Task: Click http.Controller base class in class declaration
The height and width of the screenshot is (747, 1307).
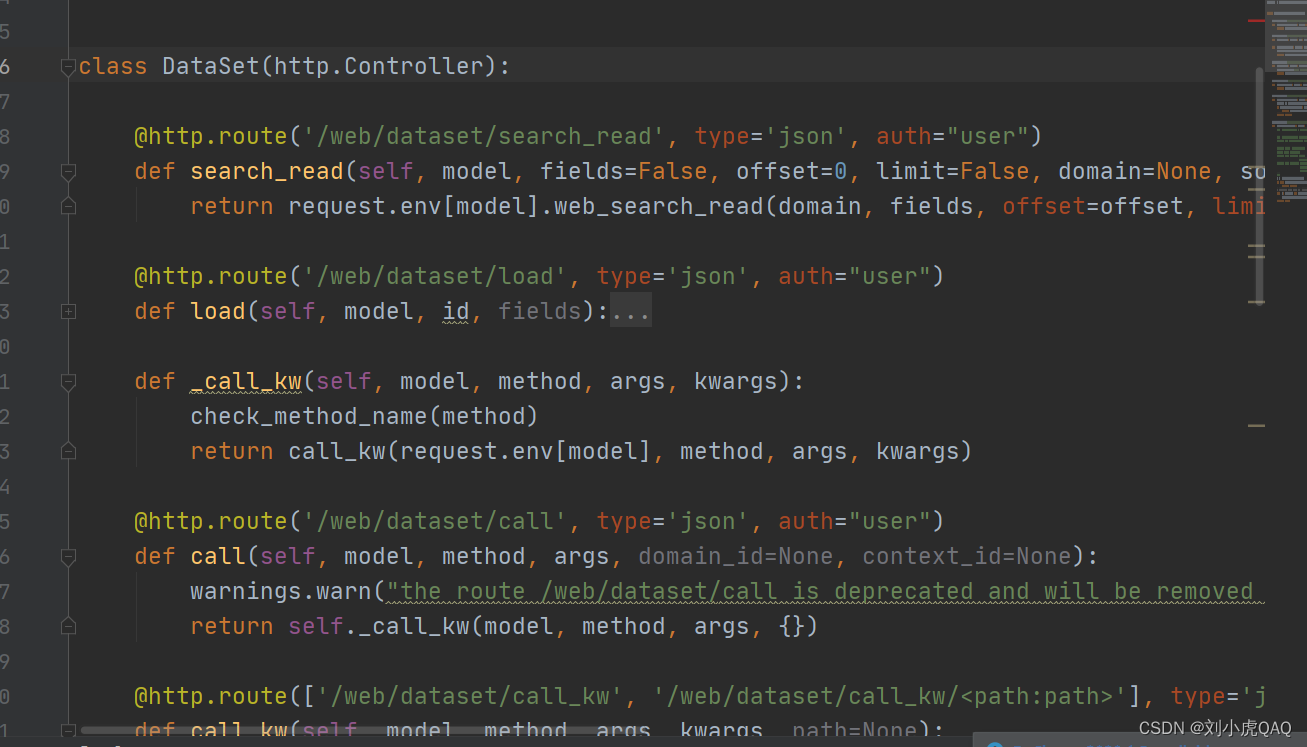Action: 379,67
